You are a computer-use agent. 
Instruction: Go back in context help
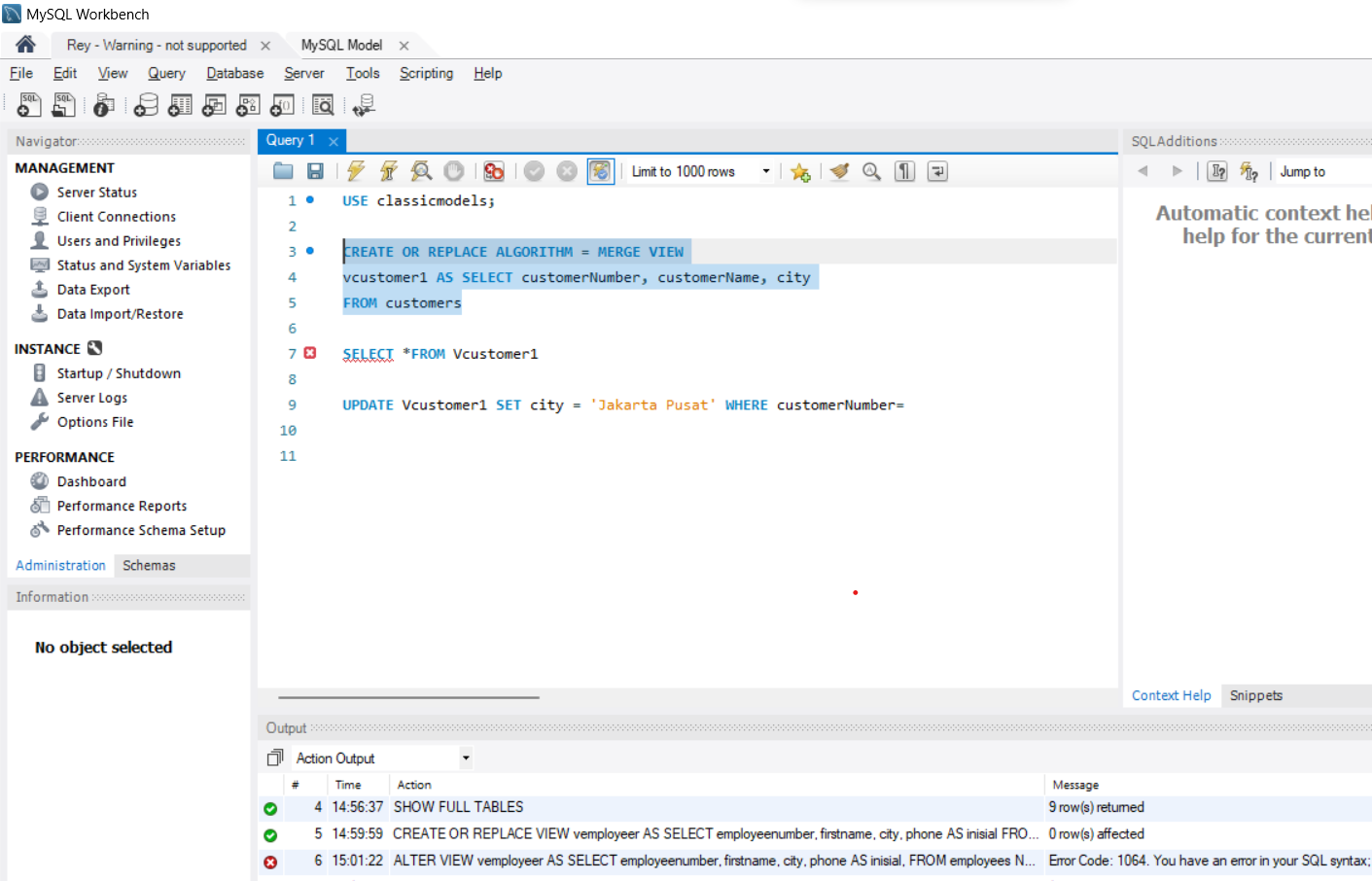tap(1143, 171)
